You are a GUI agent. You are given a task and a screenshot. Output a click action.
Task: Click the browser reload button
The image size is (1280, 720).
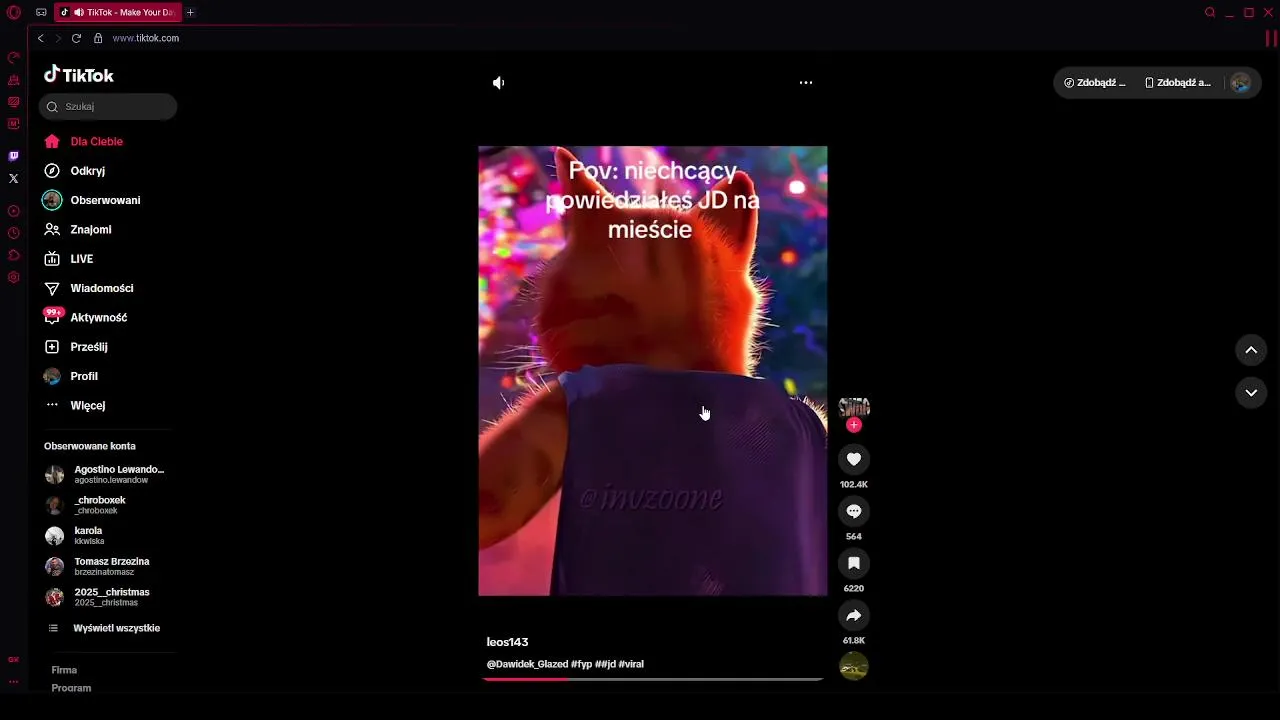click(x=76, y=38)
